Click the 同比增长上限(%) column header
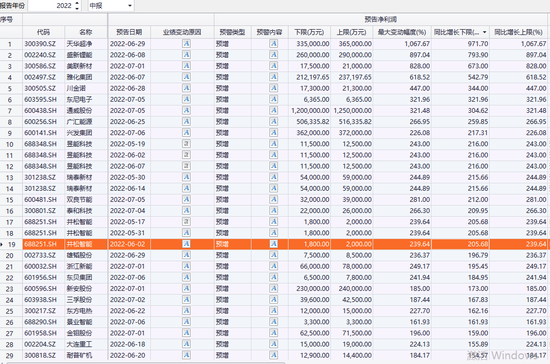The width and height of the screenshot is (550, 364). pos(518,32)
